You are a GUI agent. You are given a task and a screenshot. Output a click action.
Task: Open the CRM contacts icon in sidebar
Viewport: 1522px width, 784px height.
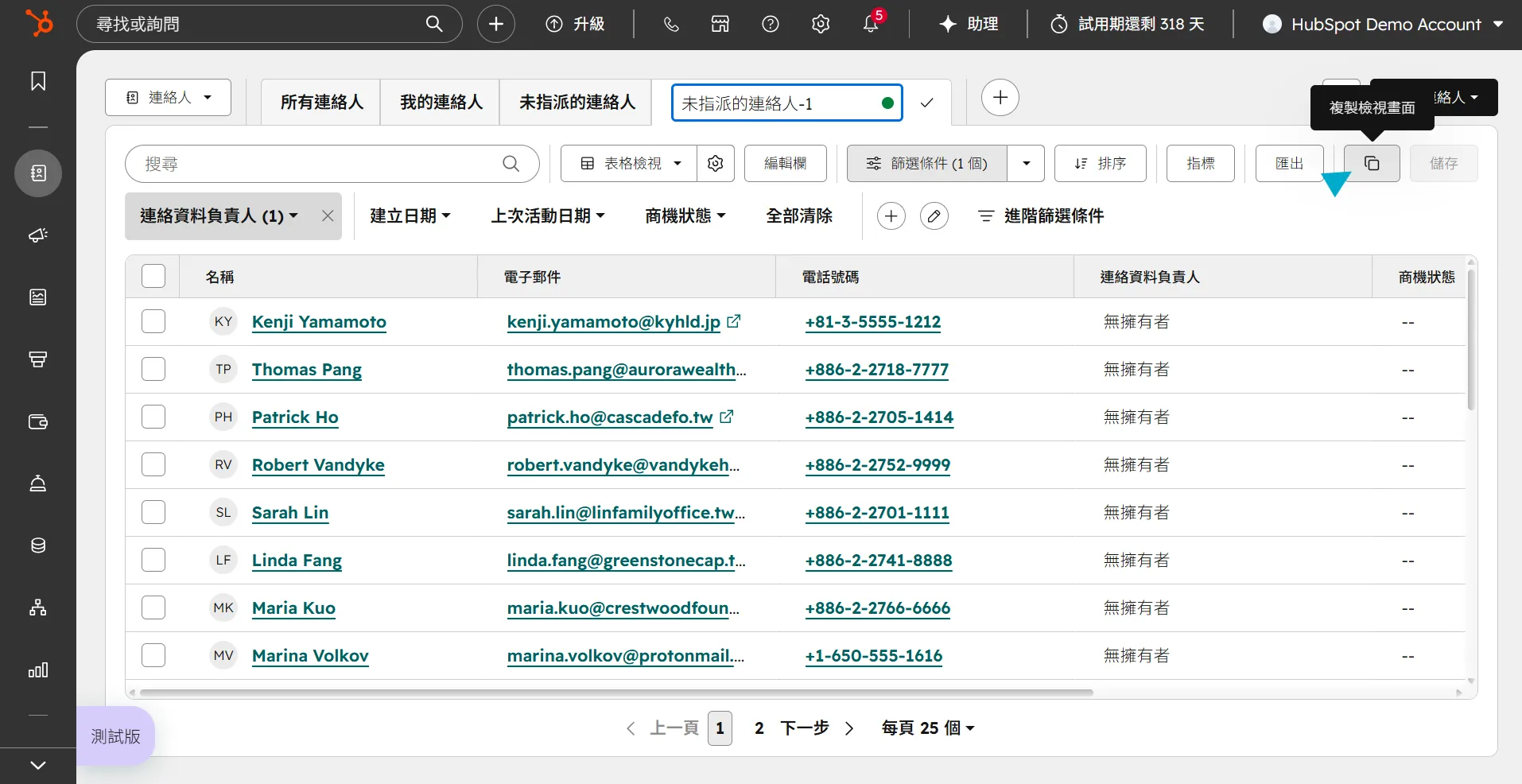[x=38, y=173]
